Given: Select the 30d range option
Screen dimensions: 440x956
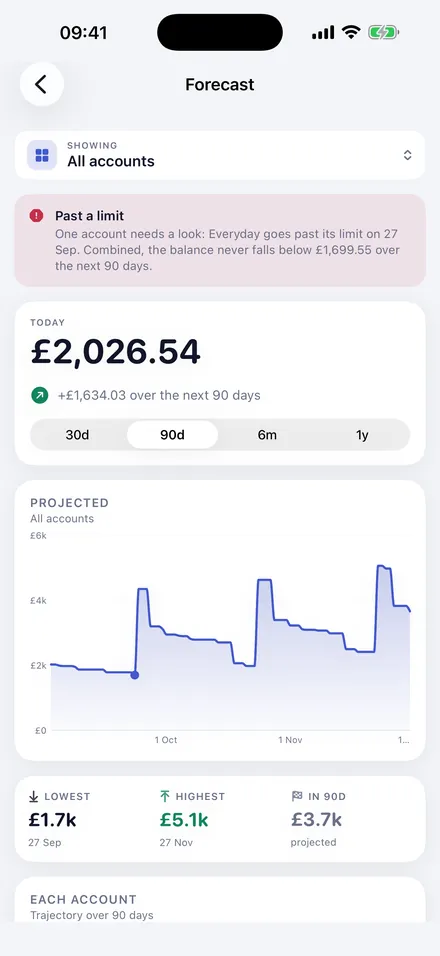Looking at the screenshot, I should click(x=77, y=435).
